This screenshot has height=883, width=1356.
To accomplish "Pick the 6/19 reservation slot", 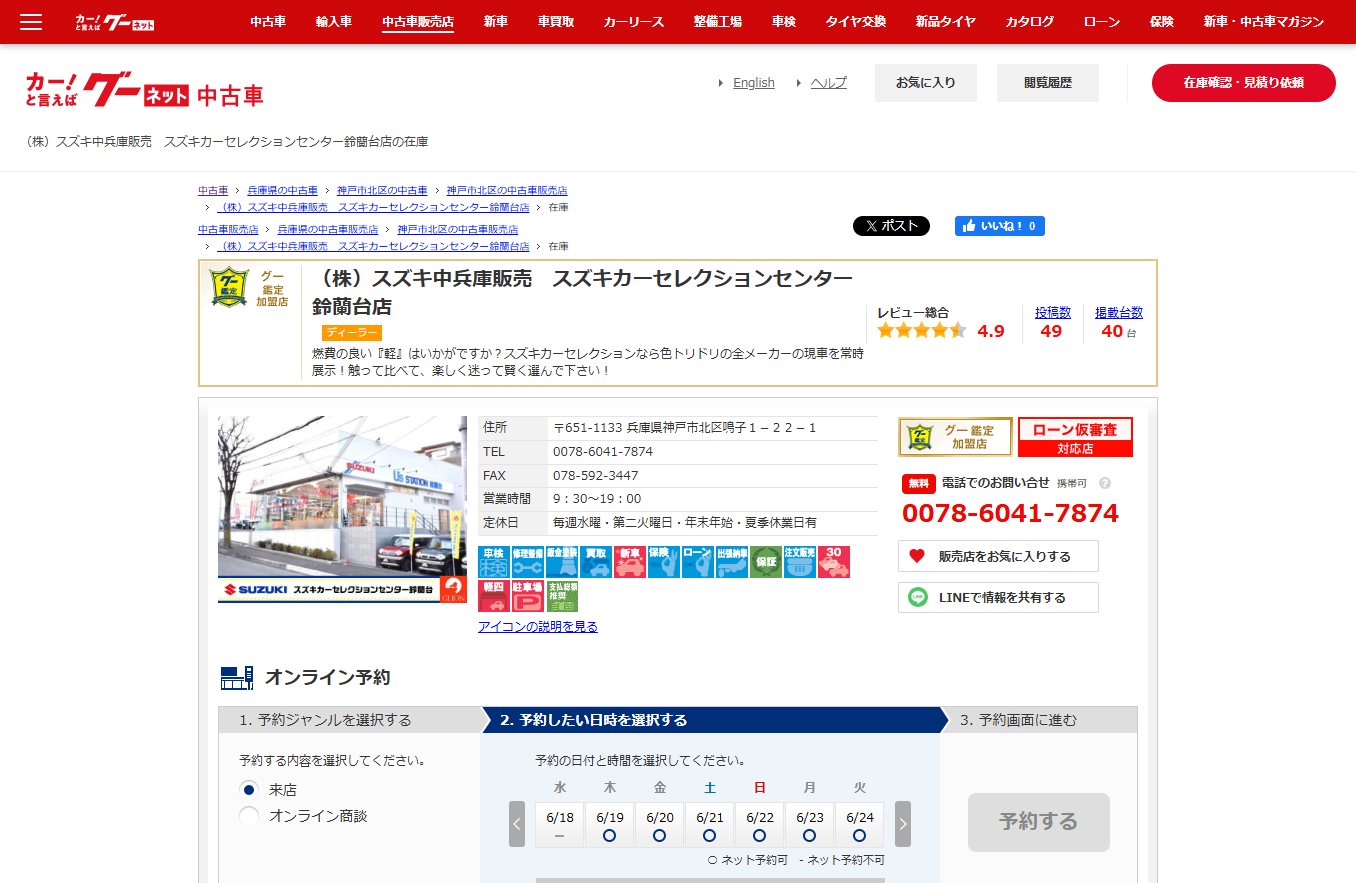I will click(x=610, y=825).
